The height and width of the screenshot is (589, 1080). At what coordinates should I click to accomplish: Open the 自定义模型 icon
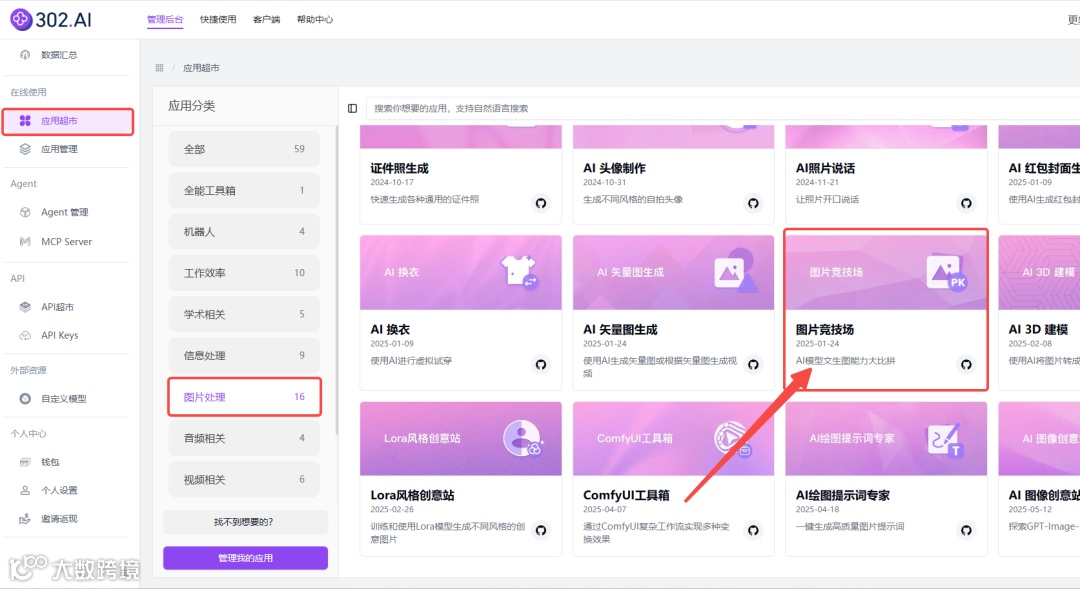click(x=25, y=398)
